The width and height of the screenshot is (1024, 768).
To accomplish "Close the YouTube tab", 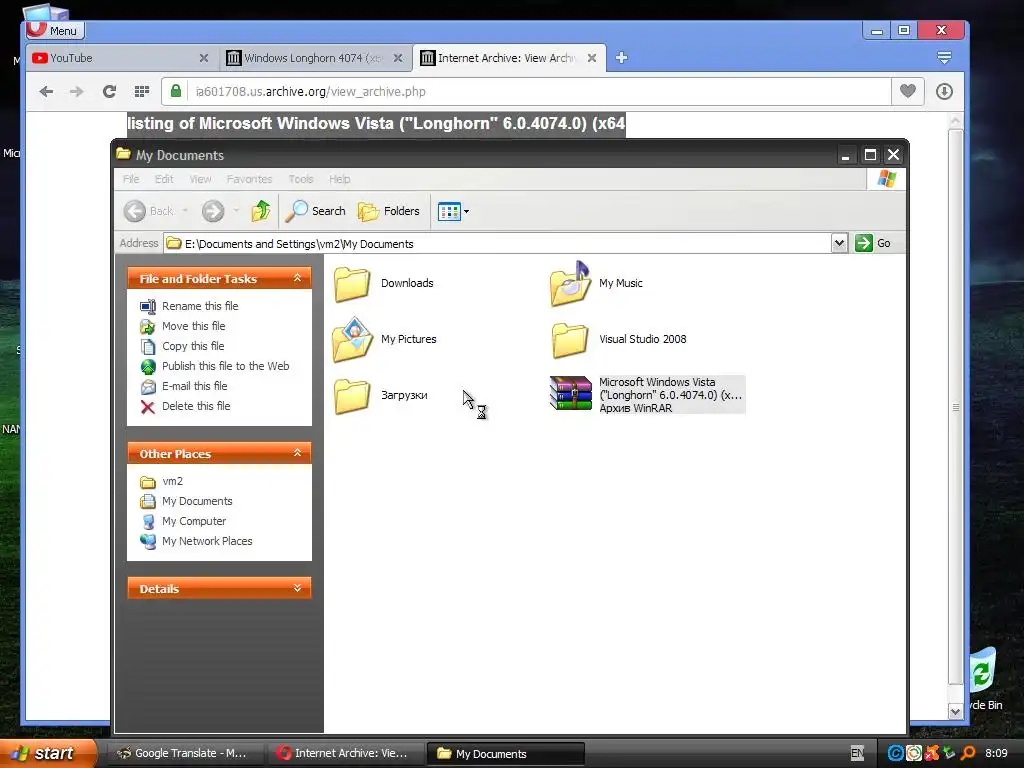I will pos(204,58).
